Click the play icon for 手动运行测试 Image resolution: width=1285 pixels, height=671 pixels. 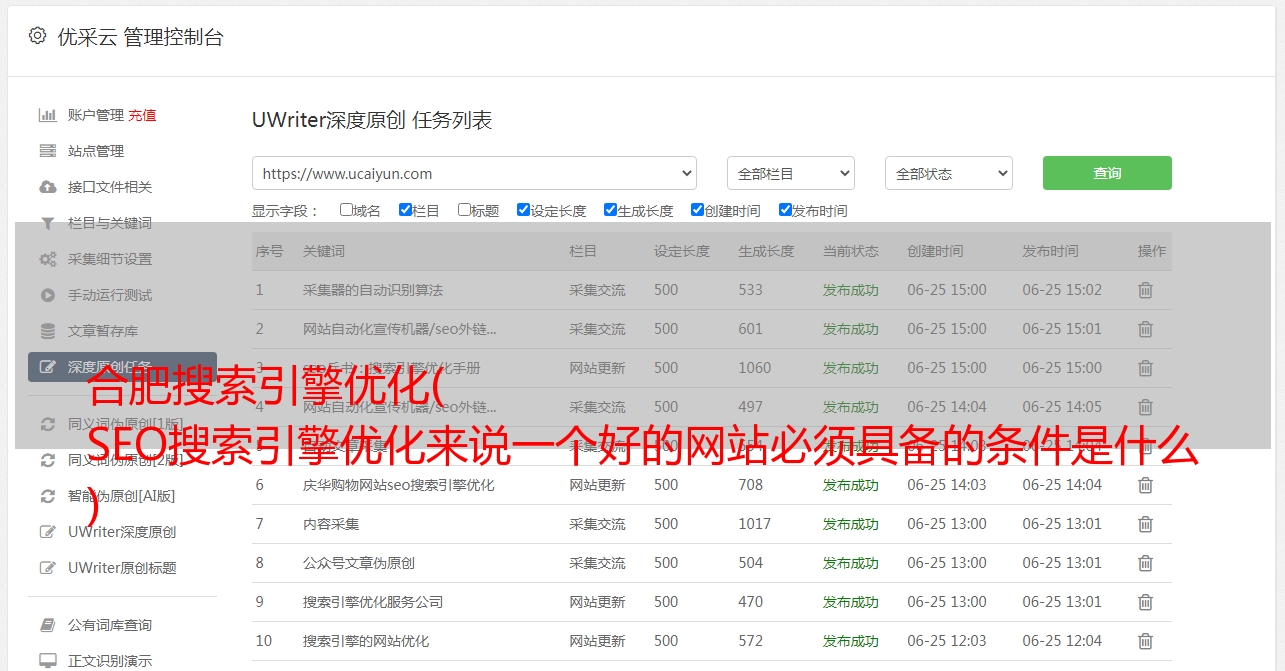[x=47, y=295]
